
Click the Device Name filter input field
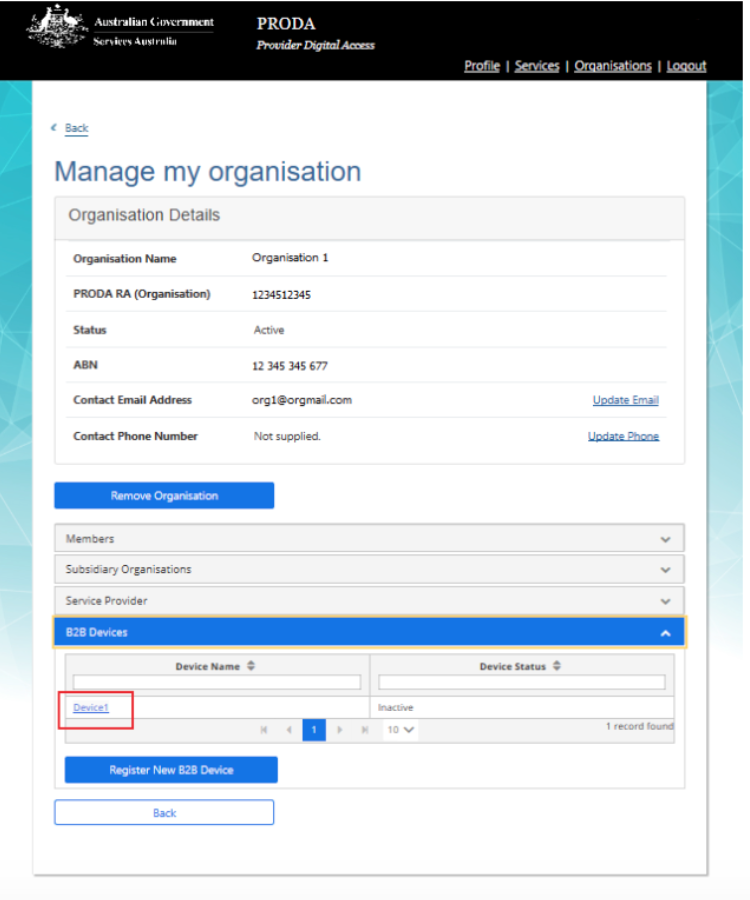[x=216, y=683]
